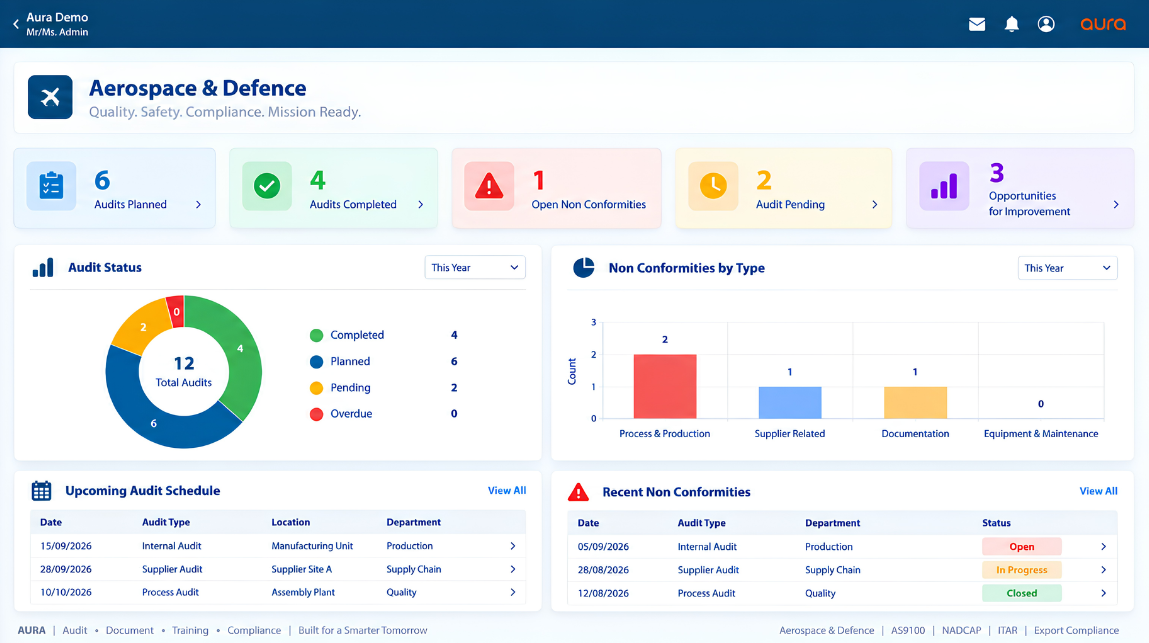1149x643 pixels.
Task: Click the yellow Documentation bar
Action: (915, 403)
